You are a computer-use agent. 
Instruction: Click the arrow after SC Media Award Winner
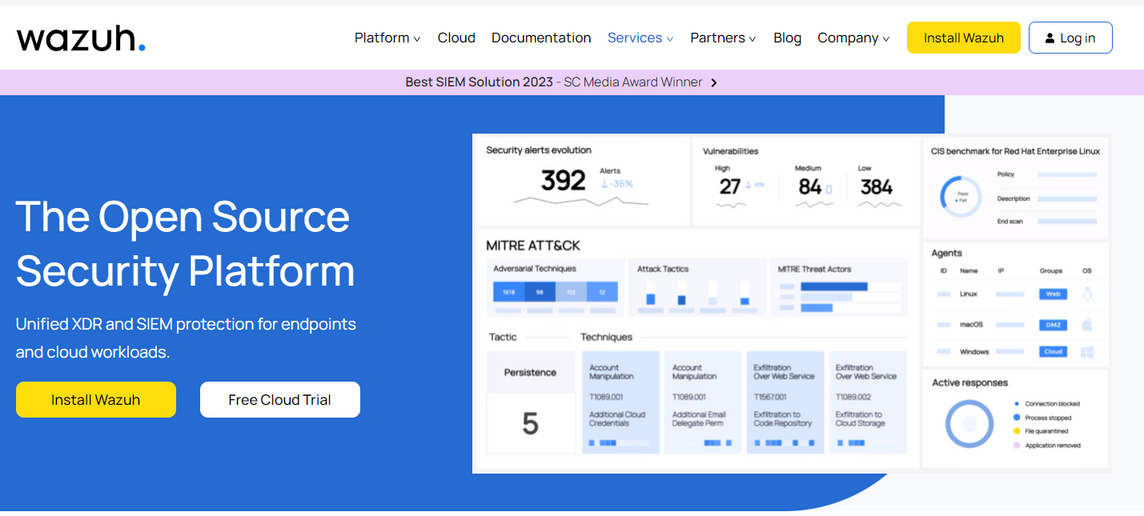[714, 82]
